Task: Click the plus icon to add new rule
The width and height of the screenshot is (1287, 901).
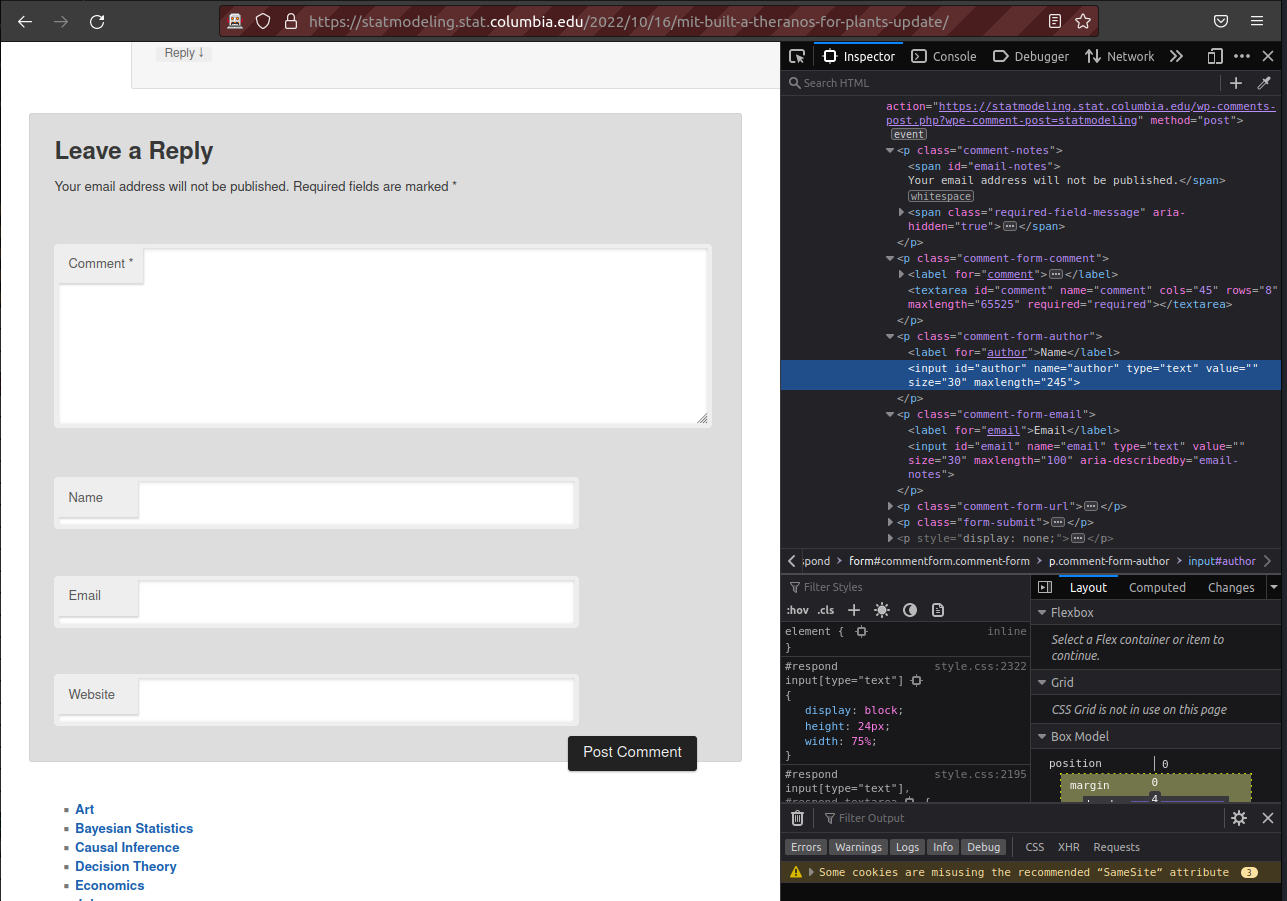Action: tap(854, 610)
